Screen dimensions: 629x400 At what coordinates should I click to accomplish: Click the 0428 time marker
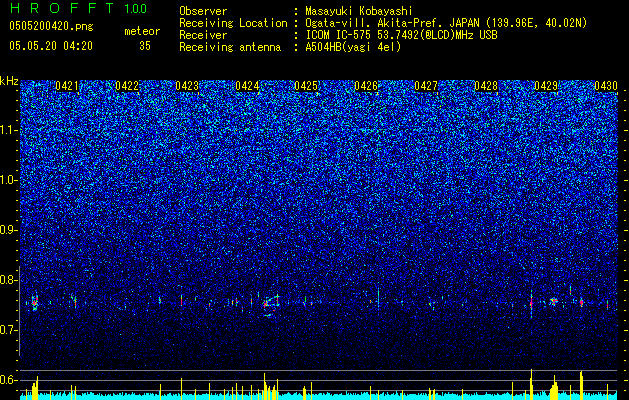pos(486,86)
